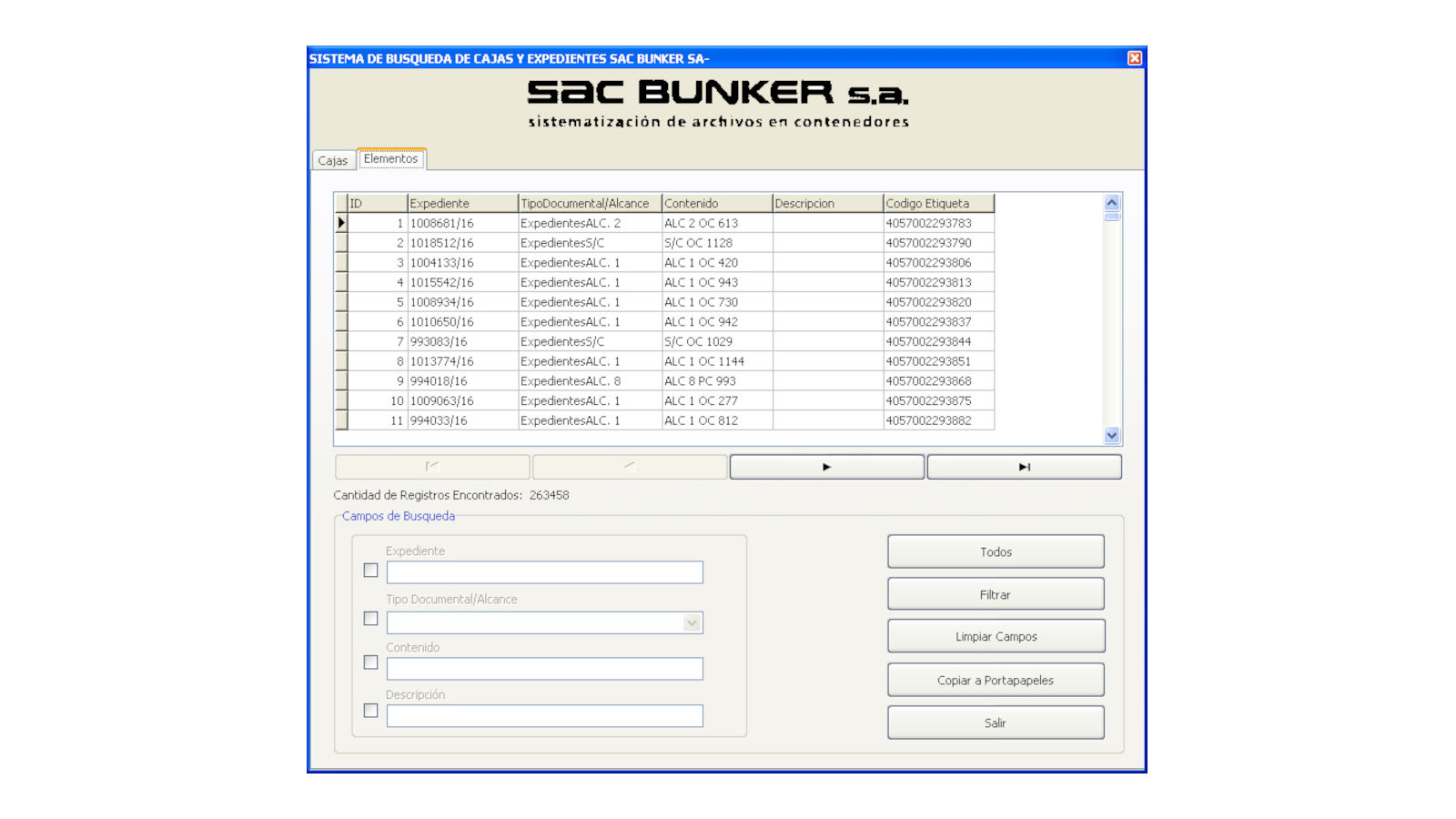Switch to the Cajas tab
The width and height of the screenshot is (1456, 819).
pos(332,160)
